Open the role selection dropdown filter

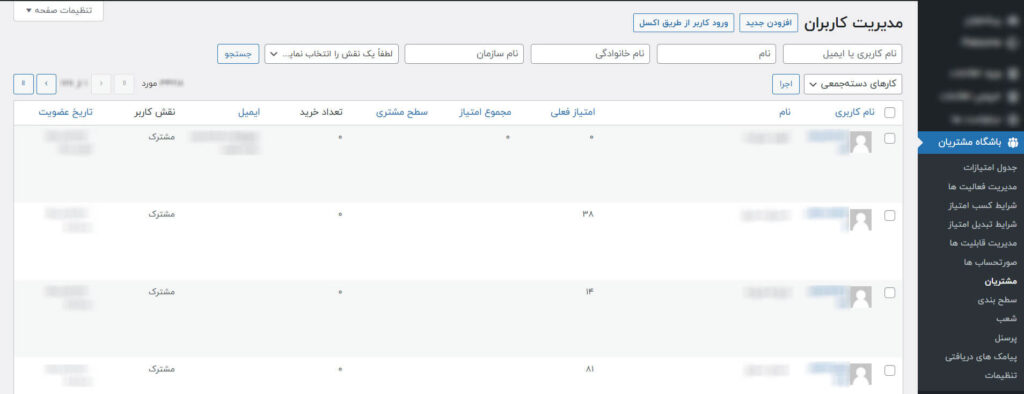point(331,54)
